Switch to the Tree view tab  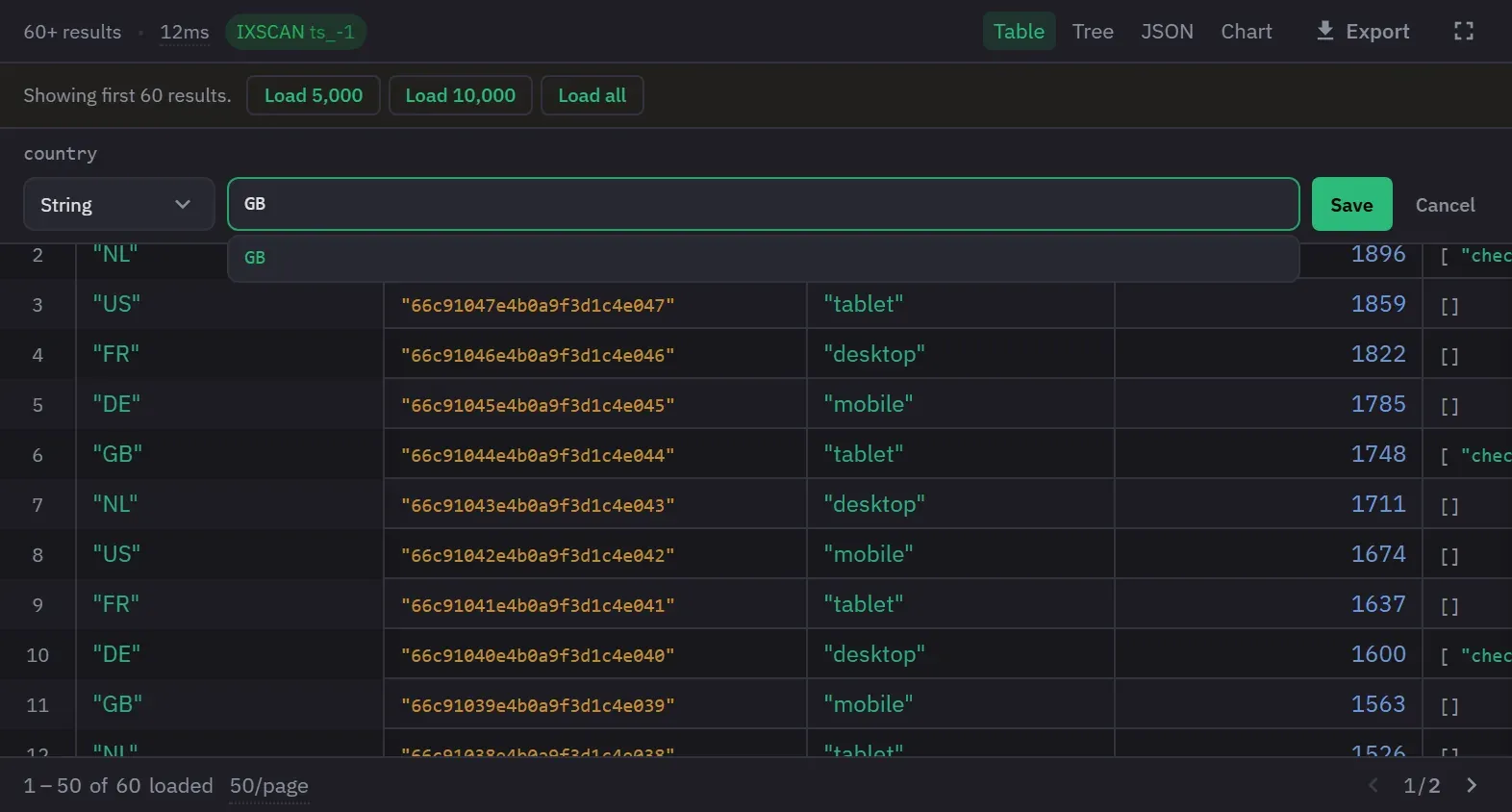1093,32
